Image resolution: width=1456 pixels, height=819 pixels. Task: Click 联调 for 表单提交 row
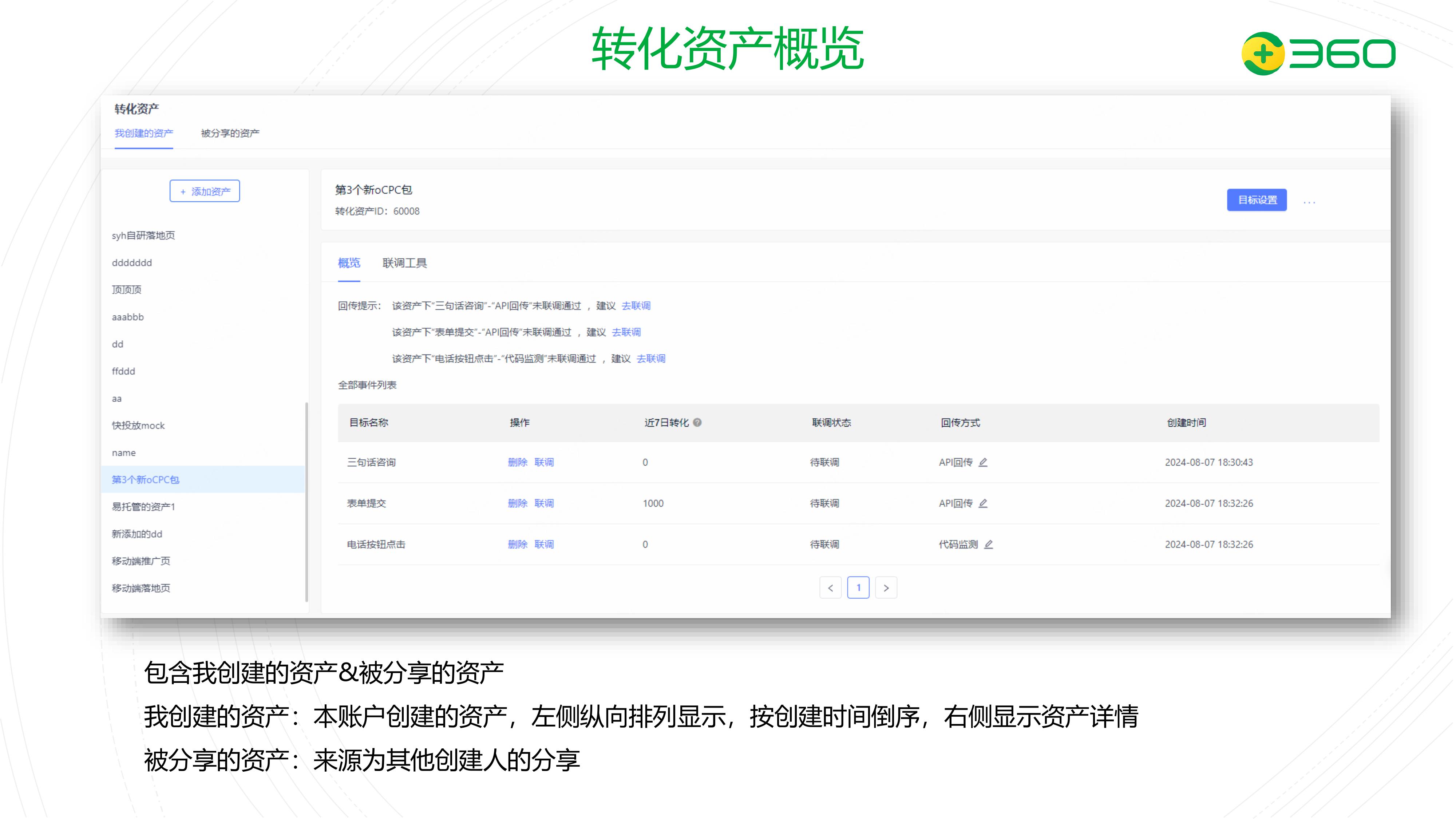click(544, 503)
